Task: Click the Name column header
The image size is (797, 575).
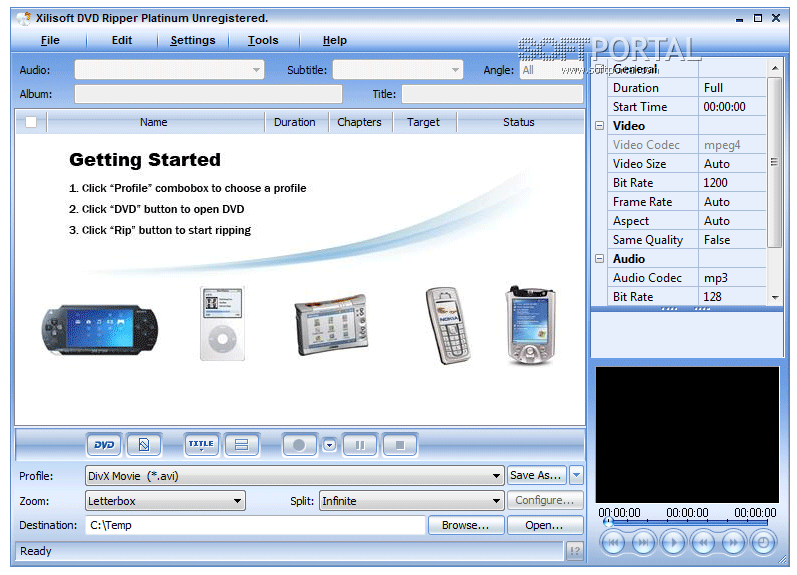Action: (155, 122)
